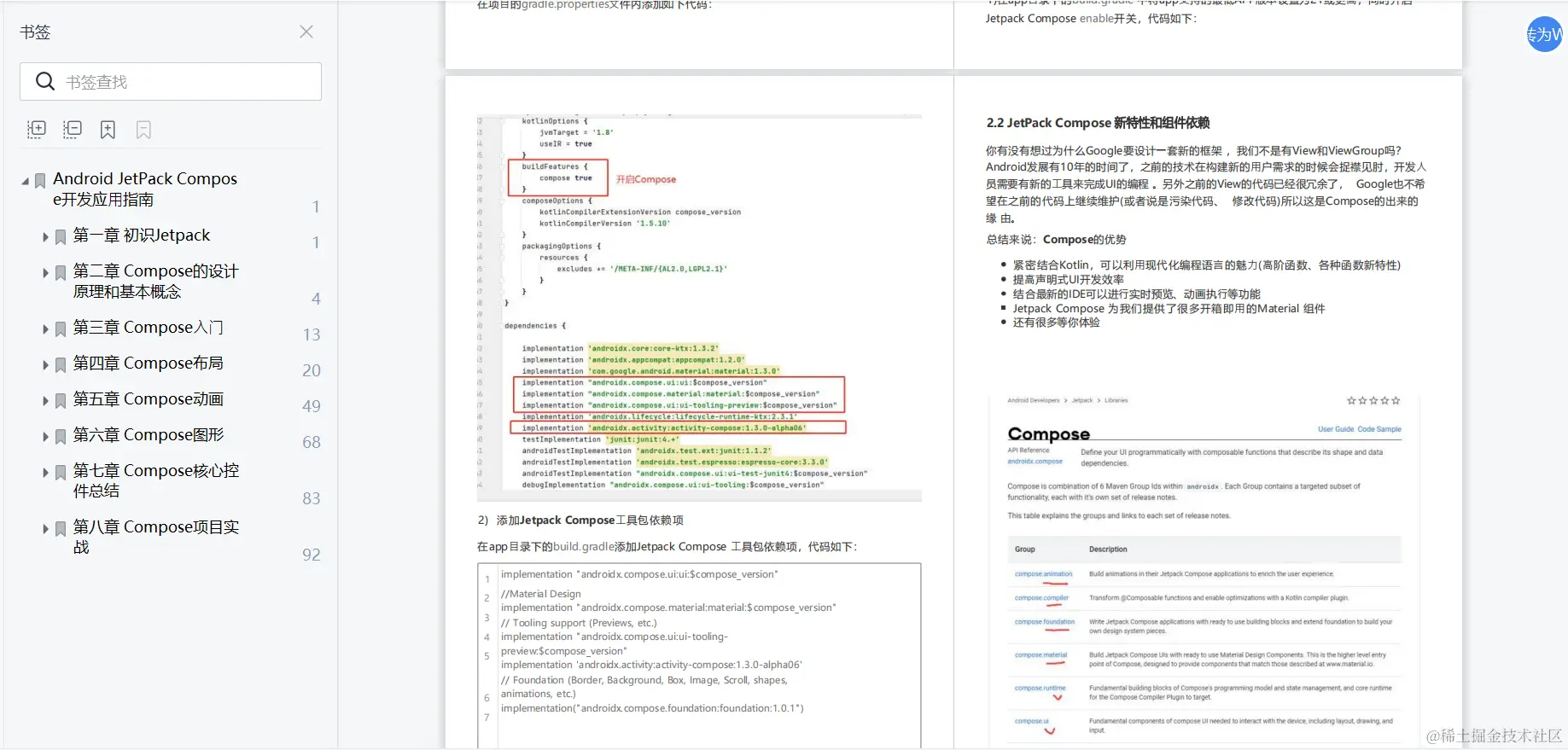Select 第八章 Compose项目实战
Screen dimensions: 1568x750
tap(155, 537)
